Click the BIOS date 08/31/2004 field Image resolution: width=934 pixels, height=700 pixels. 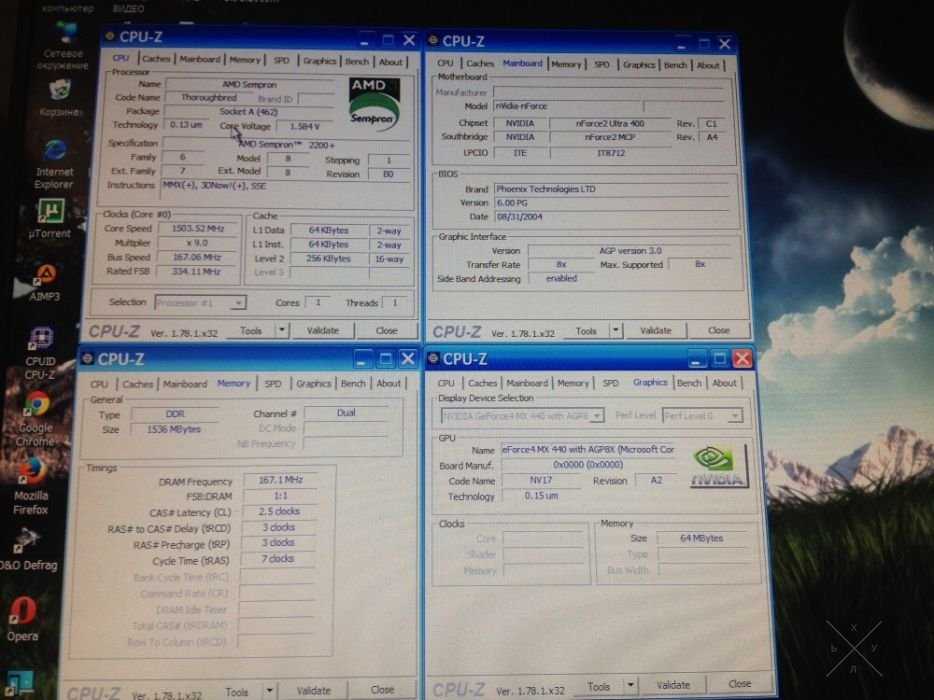click(x=612, y=217)
